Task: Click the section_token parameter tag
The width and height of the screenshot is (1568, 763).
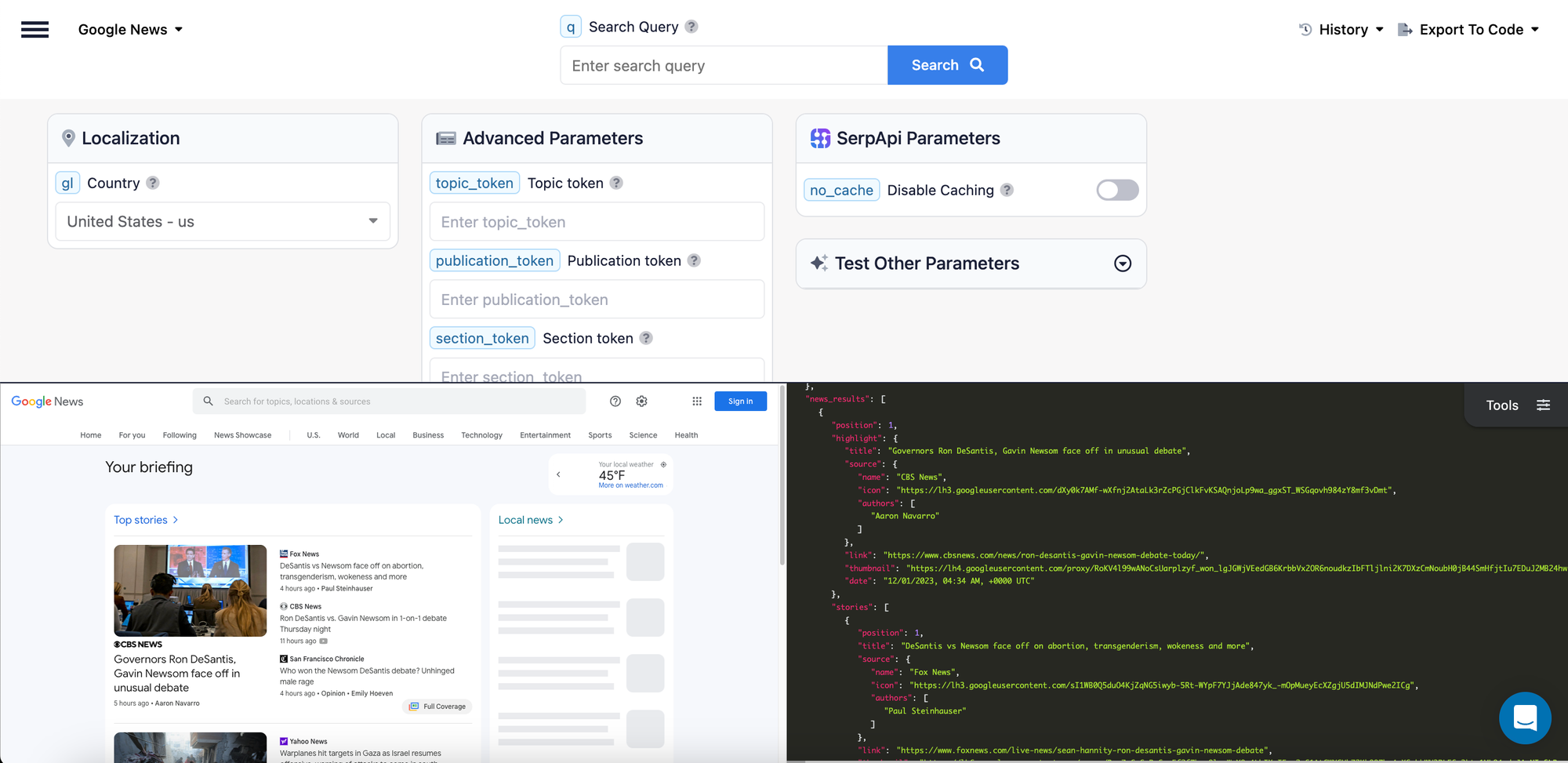Action: (x=482, y=338)
